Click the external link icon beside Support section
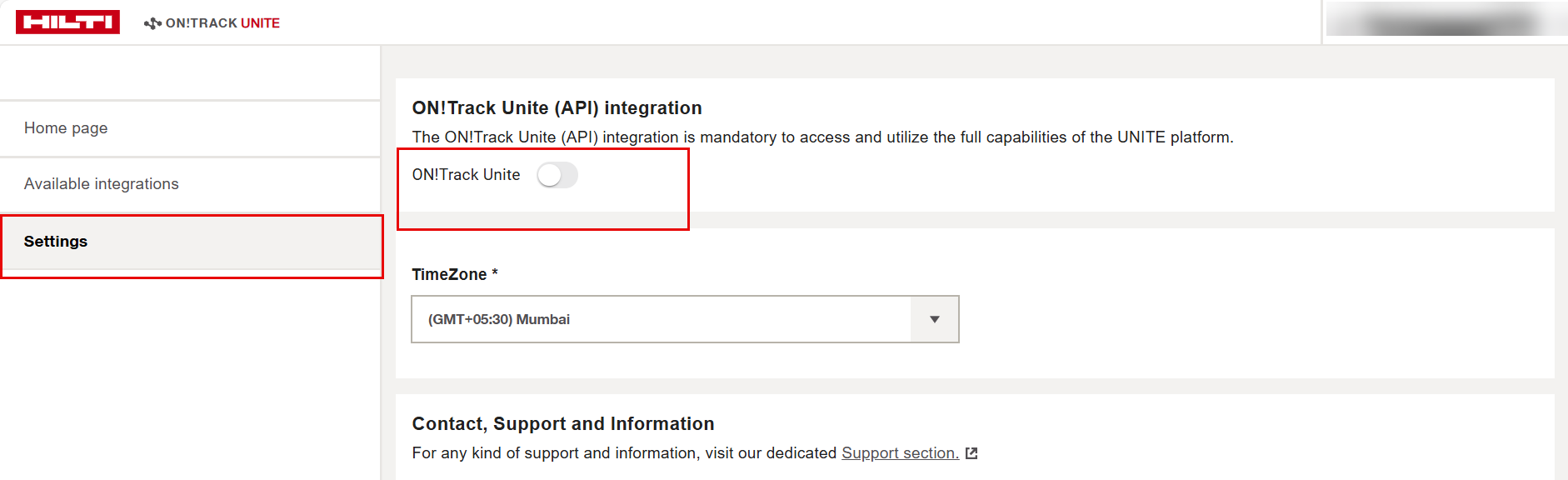The width and height of the screenshot is (1568, 480). point(971,453)
